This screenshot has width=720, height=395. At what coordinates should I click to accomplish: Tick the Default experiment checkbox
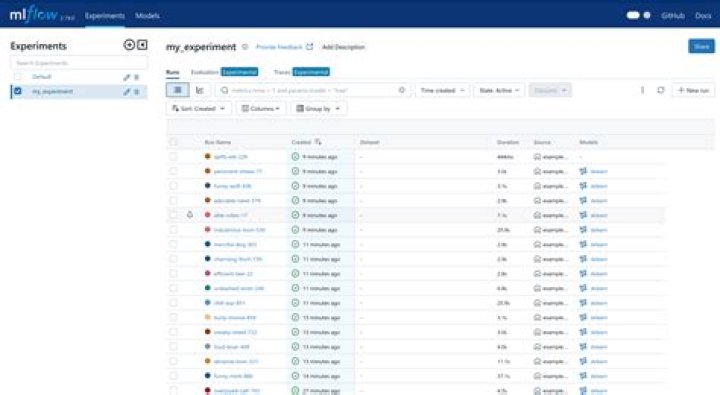coord(17,77)
